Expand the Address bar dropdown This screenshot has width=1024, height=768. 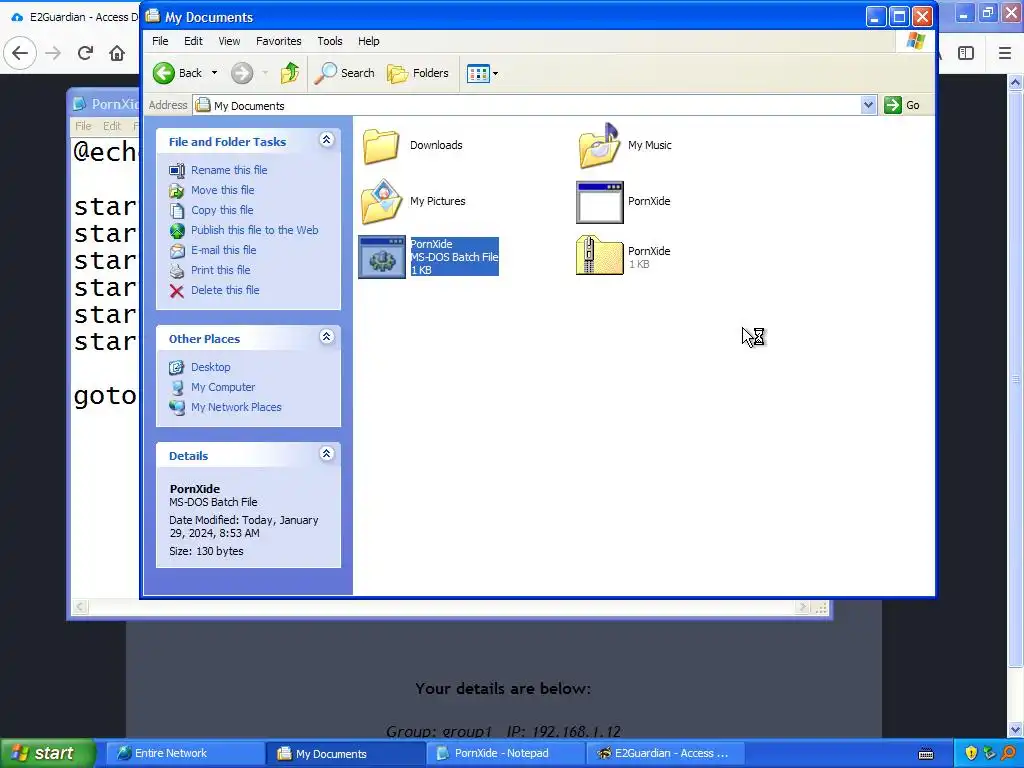868,105
